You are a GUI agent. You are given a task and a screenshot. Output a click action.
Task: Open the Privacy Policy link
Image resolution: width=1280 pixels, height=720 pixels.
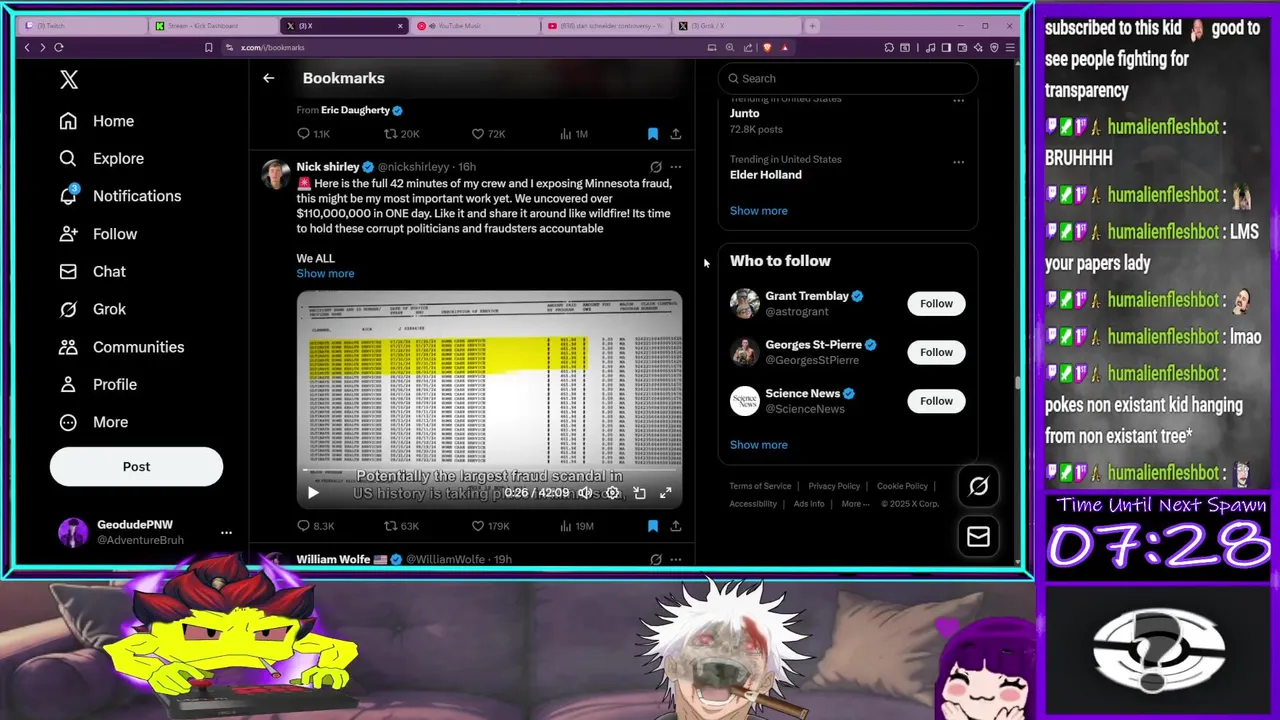coord(834,486)
